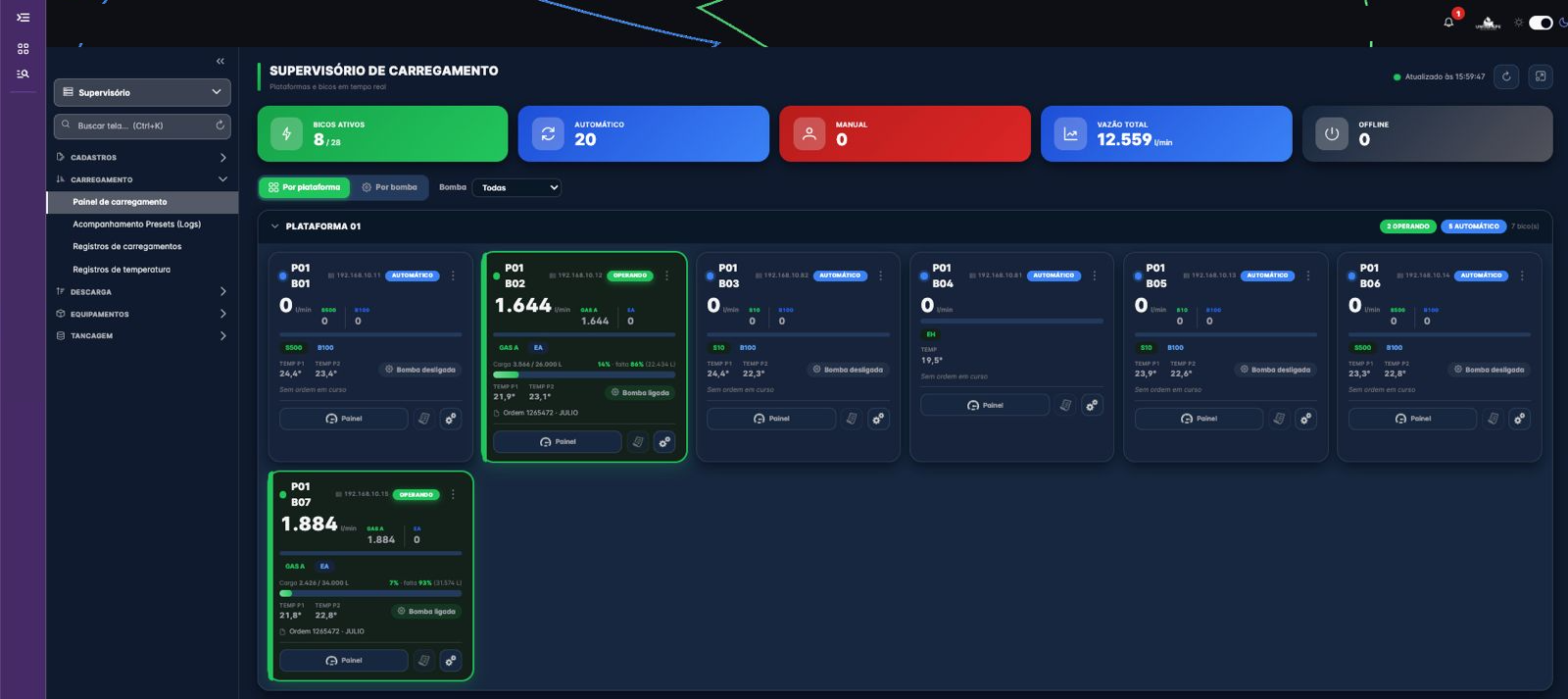This screenshot has height=699, width=1568.
Task: Click the 5 AUTOMÁTICO platform badge
Action: [1474, 226]
